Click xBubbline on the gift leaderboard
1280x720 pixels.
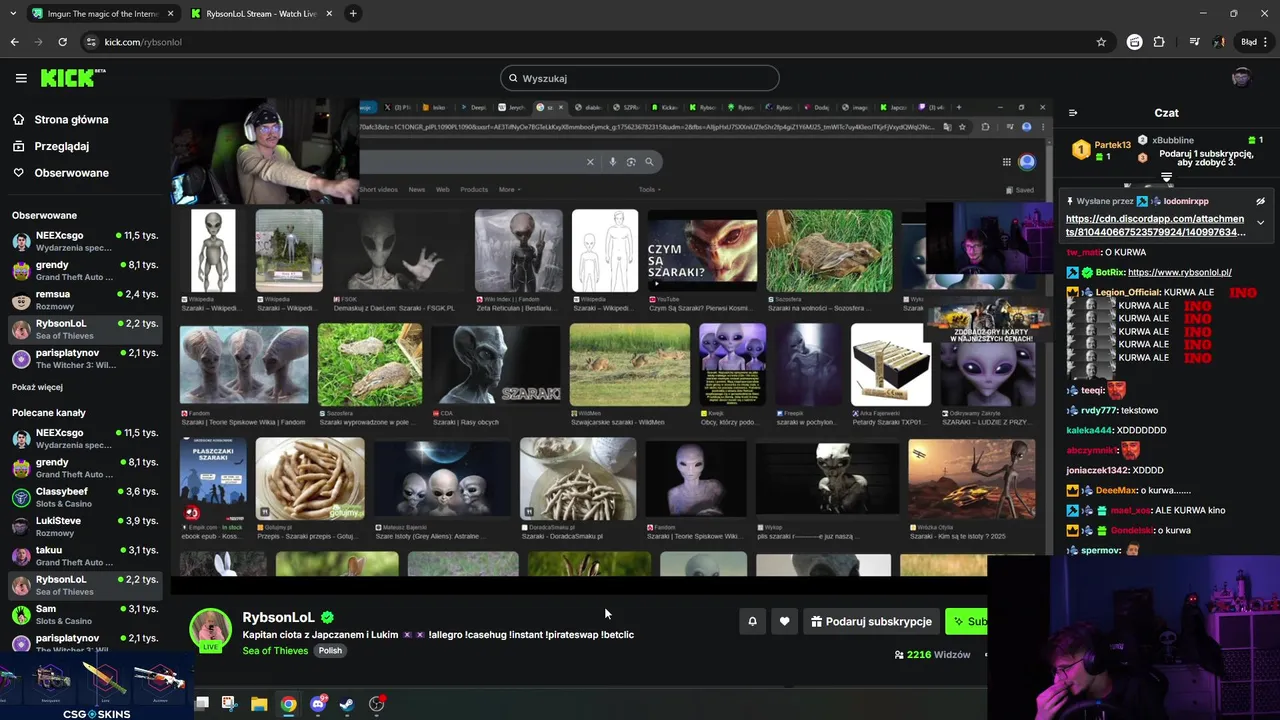1173,140
